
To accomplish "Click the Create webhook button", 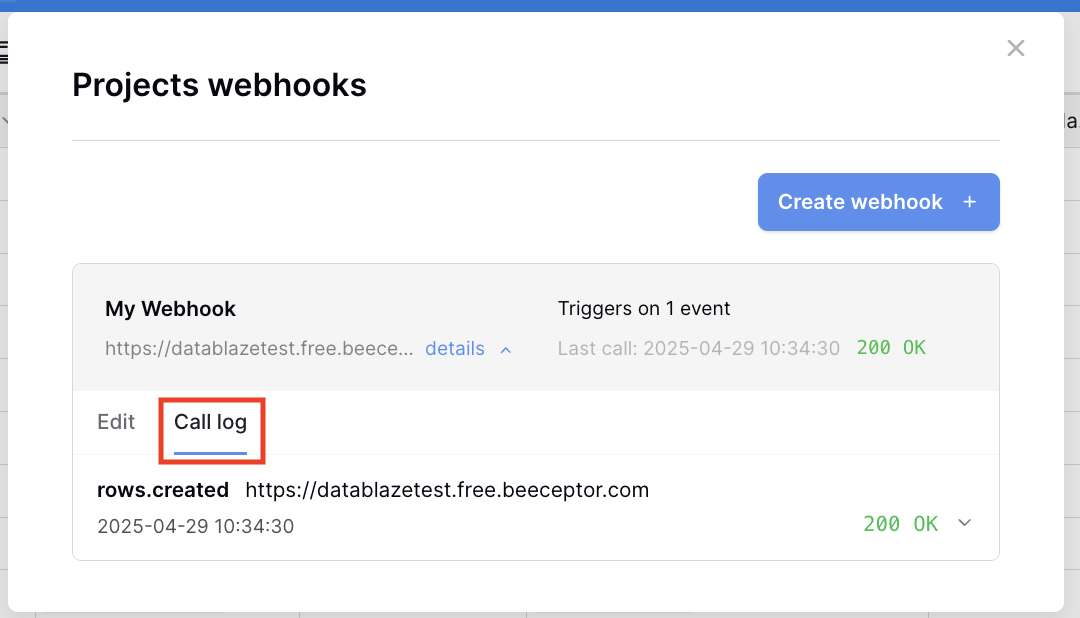I will pos(878,202).
